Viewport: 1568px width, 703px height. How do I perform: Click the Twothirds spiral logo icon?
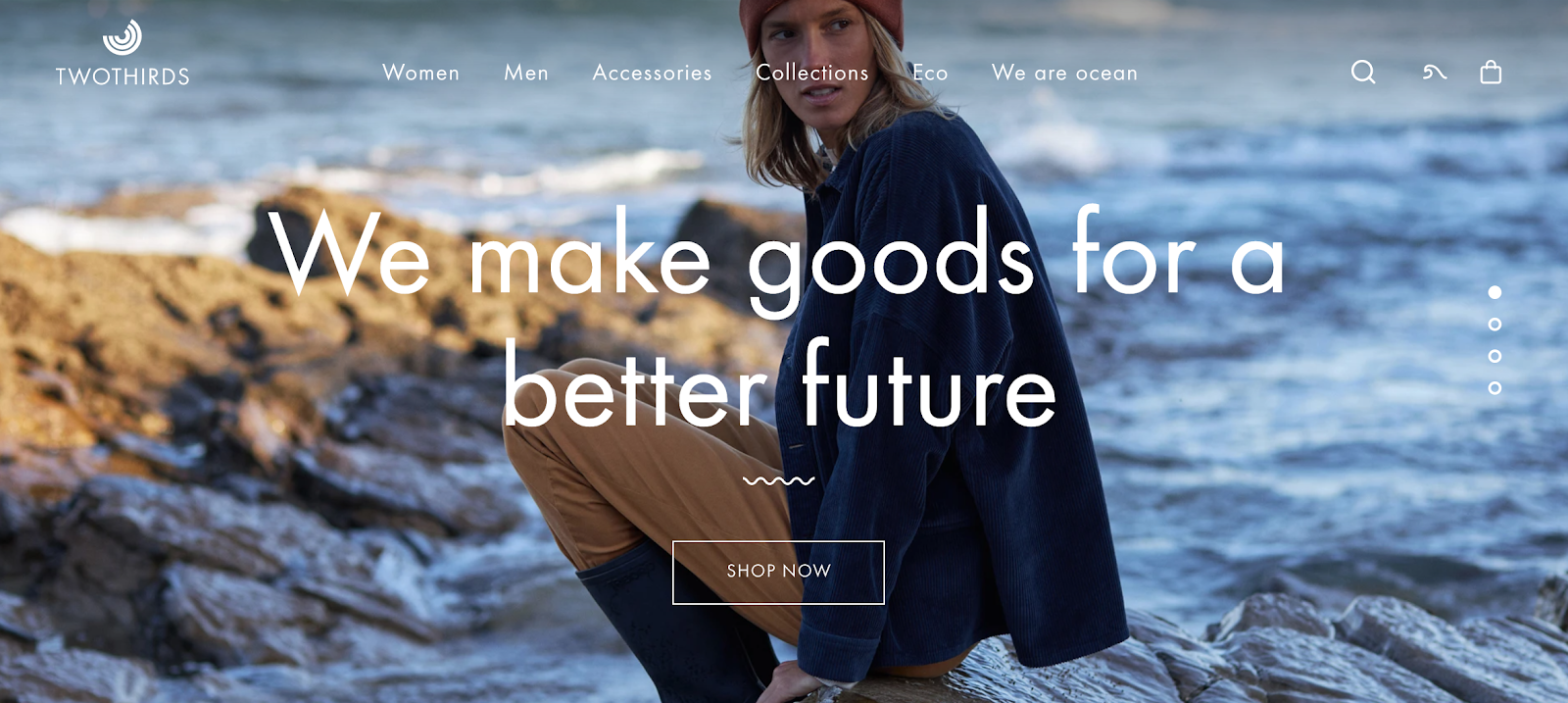pos(122,37)
